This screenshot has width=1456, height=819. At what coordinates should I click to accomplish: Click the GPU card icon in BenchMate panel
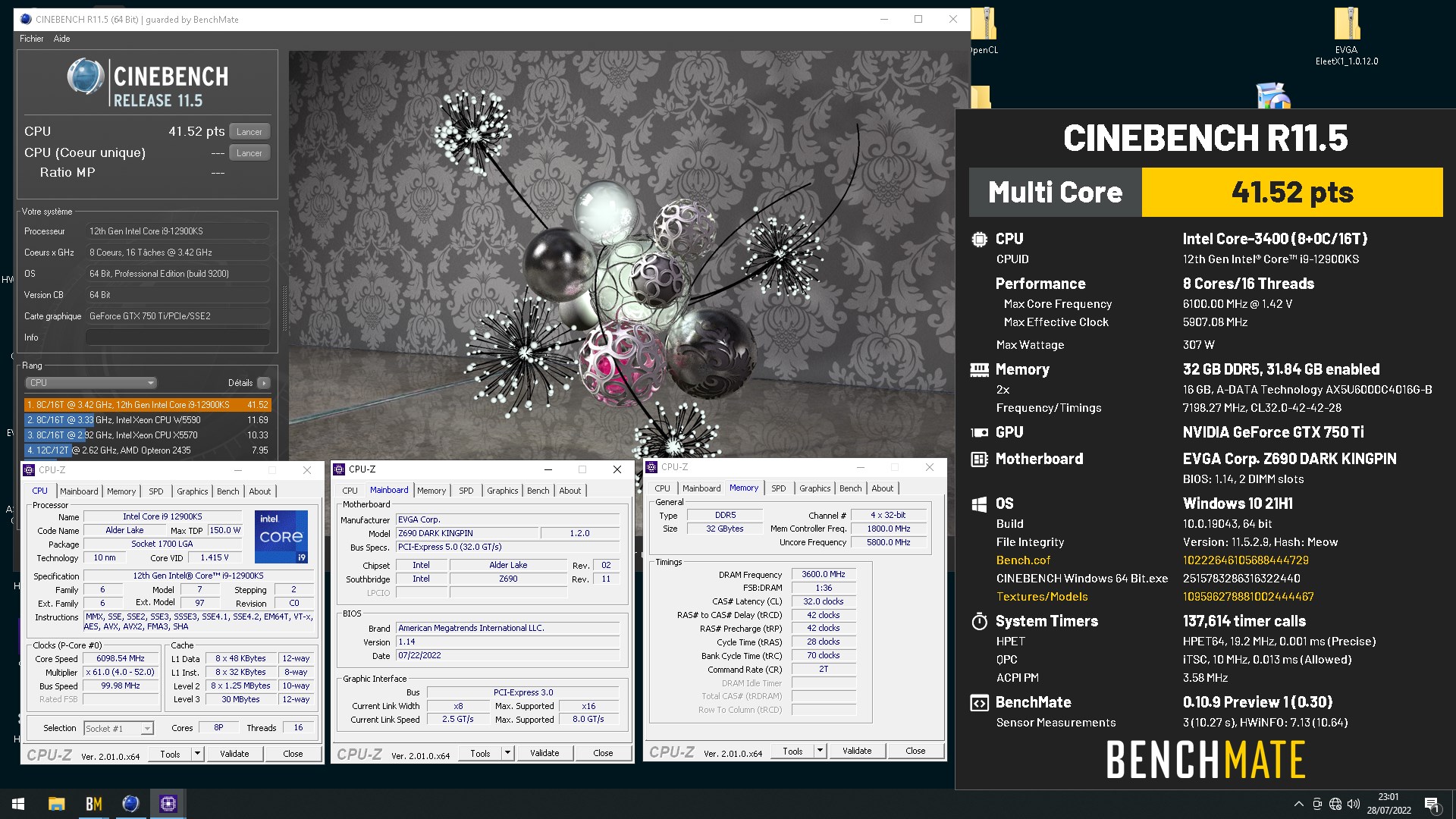tap(979, 433)
